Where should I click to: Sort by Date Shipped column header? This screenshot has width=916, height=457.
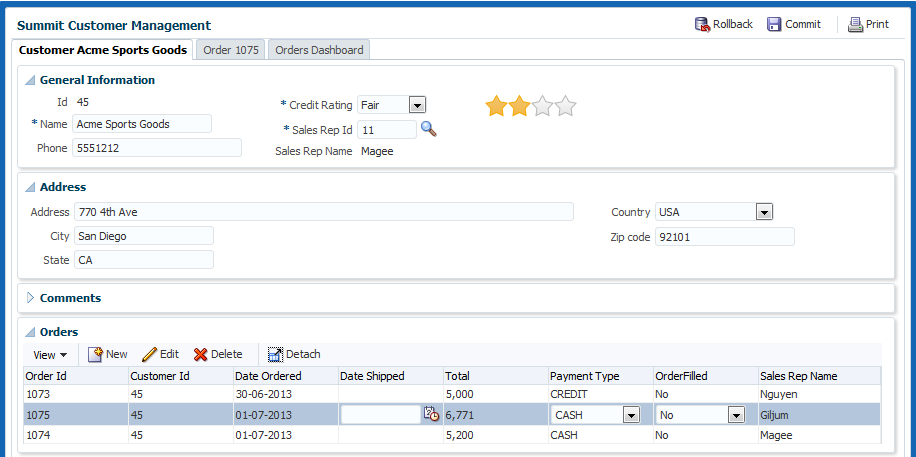click(390, 376)
